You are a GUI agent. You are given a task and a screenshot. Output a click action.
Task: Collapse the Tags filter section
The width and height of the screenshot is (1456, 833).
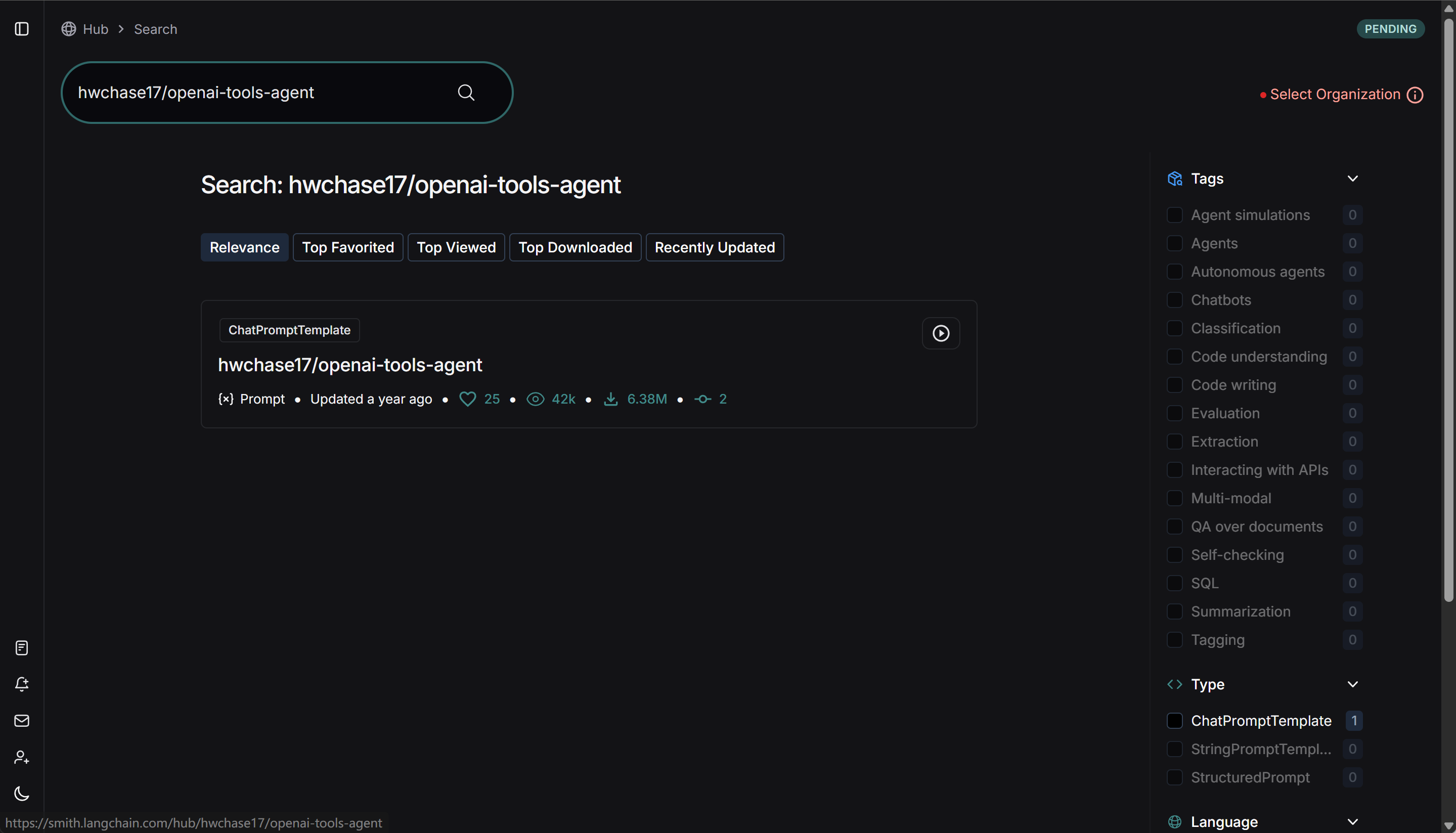pos(1352,179)
